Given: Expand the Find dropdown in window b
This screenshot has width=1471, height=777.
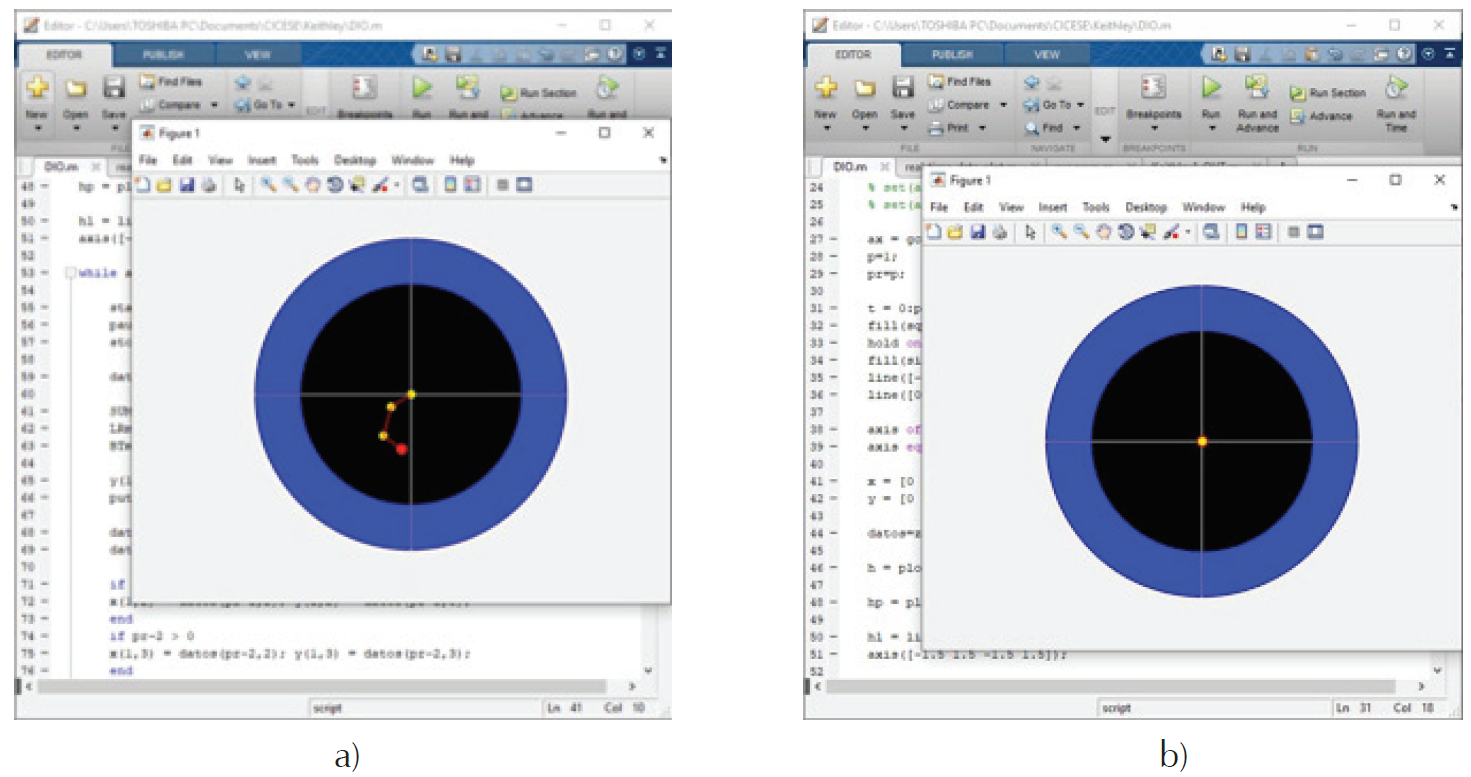Looking at the screenshot, I should pyautogui.click(x=1052, y=128).
